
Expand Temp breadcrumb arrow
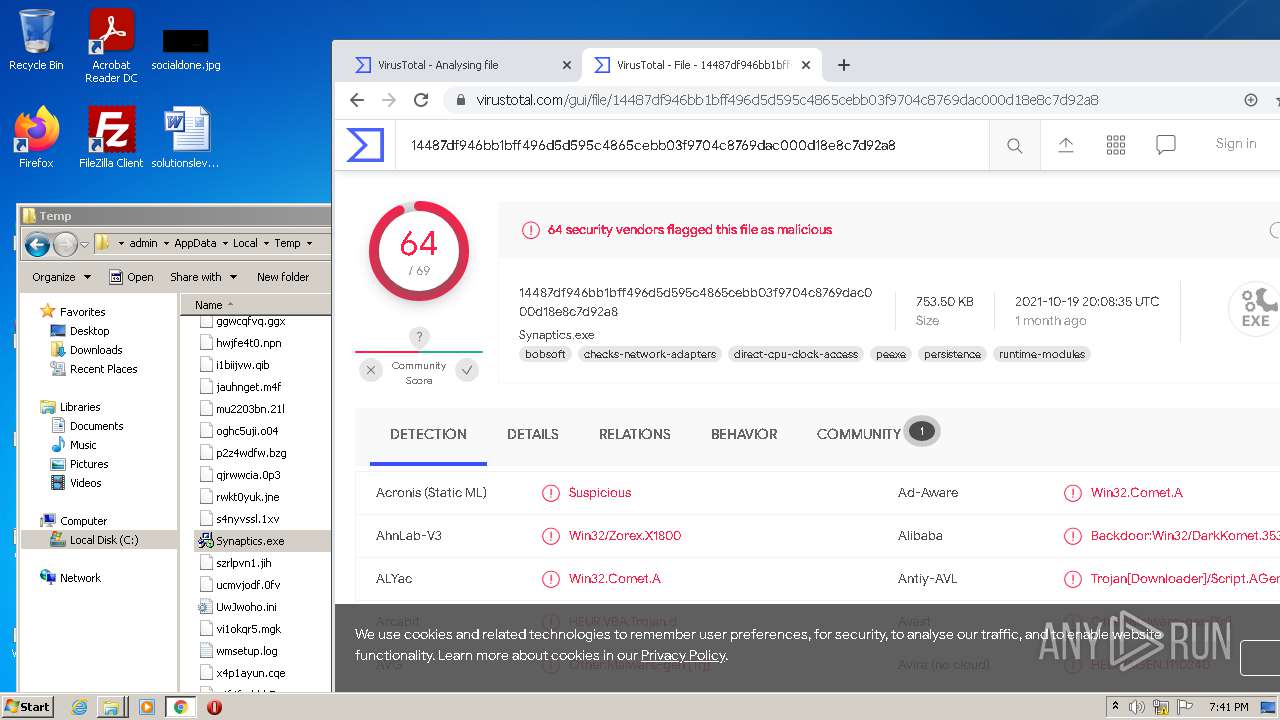click(309, 243)
